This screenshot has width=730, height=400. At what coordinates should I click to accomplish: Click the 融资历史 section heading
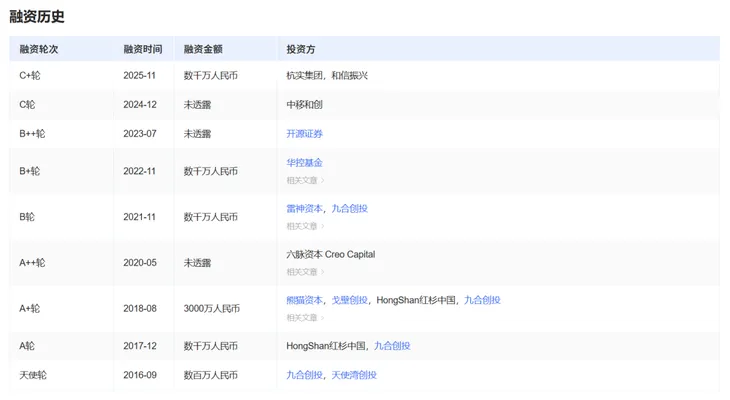click(x=37, y=16)
